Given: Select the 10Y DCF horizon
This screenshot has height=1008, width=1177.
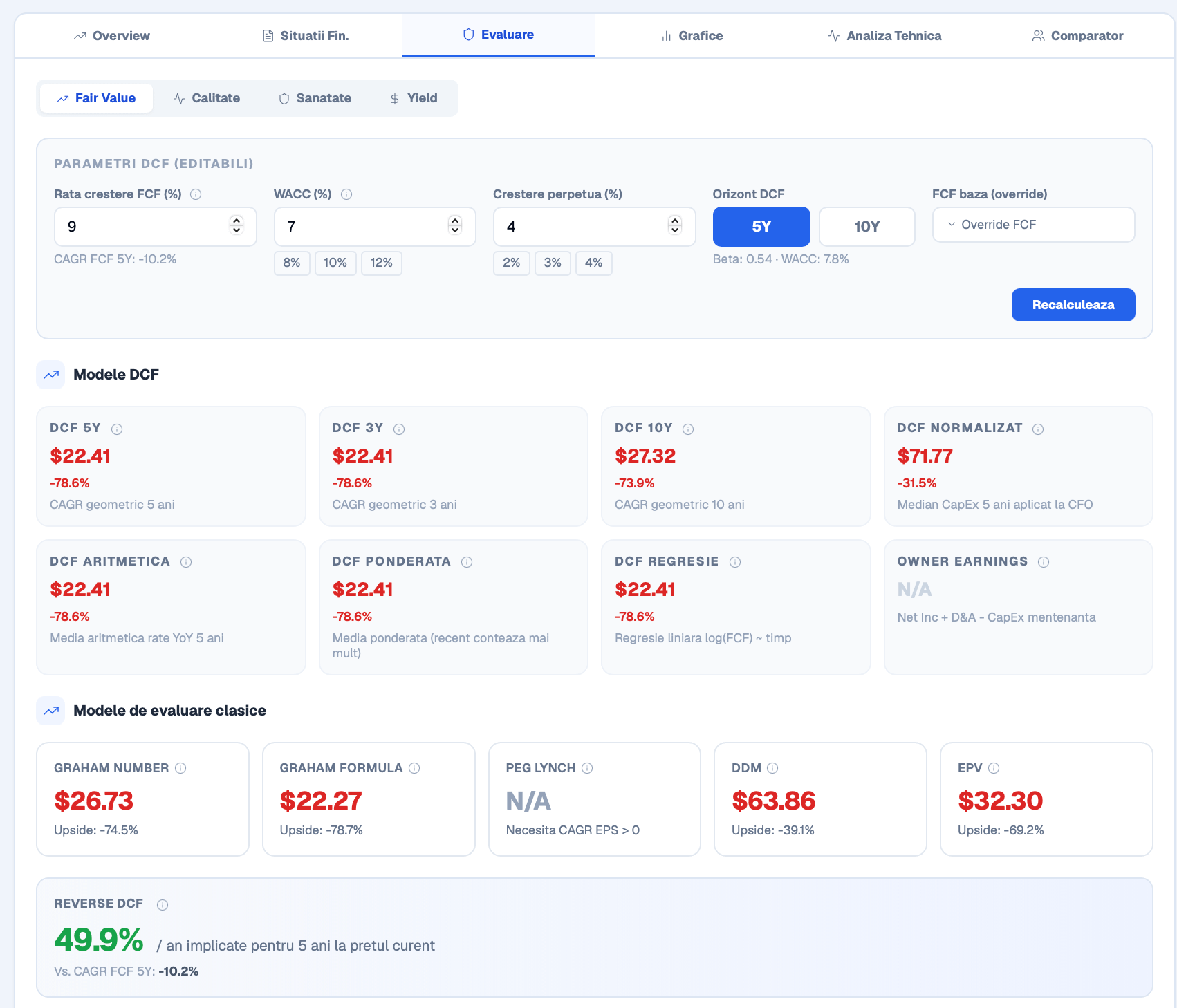Looking at the screenshot, I should (867, 227).
